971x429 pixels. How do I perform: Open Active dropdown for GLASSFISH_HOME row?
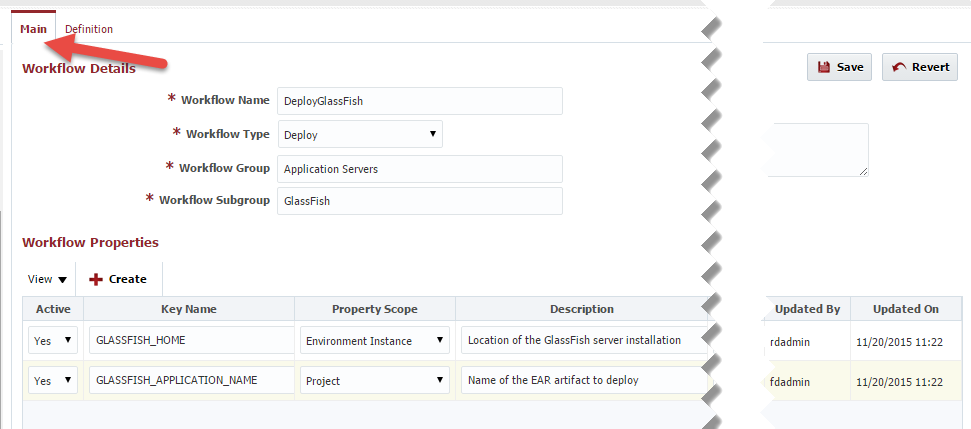click(x=53, y=340)
